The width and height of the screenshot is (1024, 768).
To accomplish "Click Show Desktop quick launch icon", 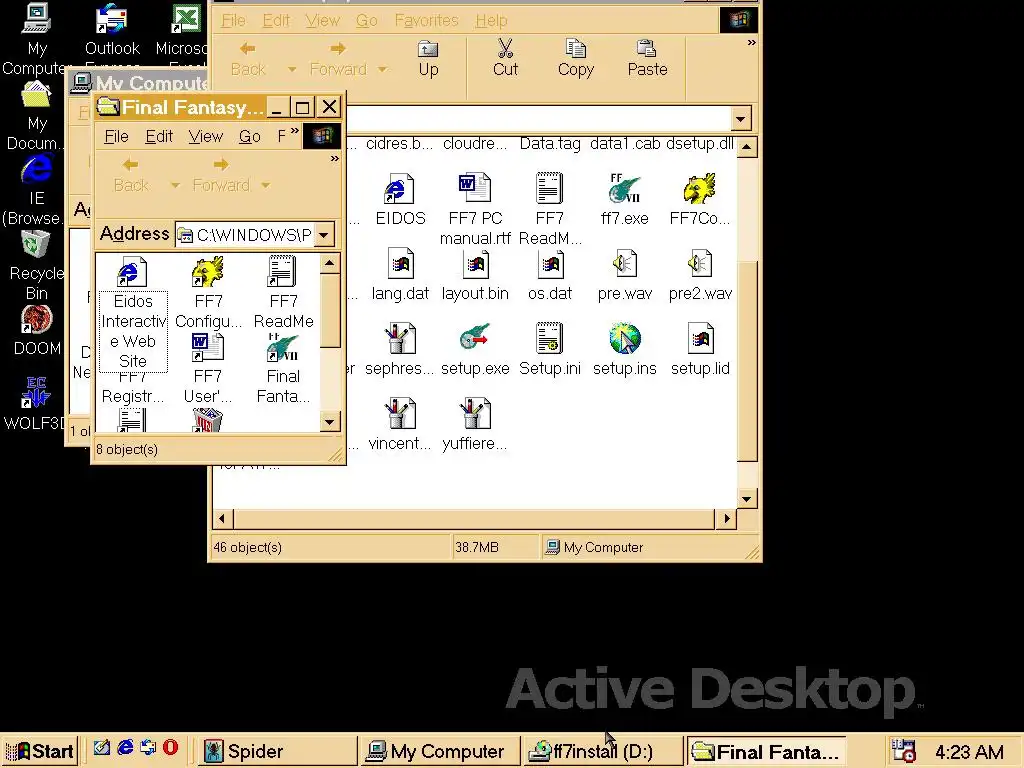I will pyautogui.click(x=101, y=747).
